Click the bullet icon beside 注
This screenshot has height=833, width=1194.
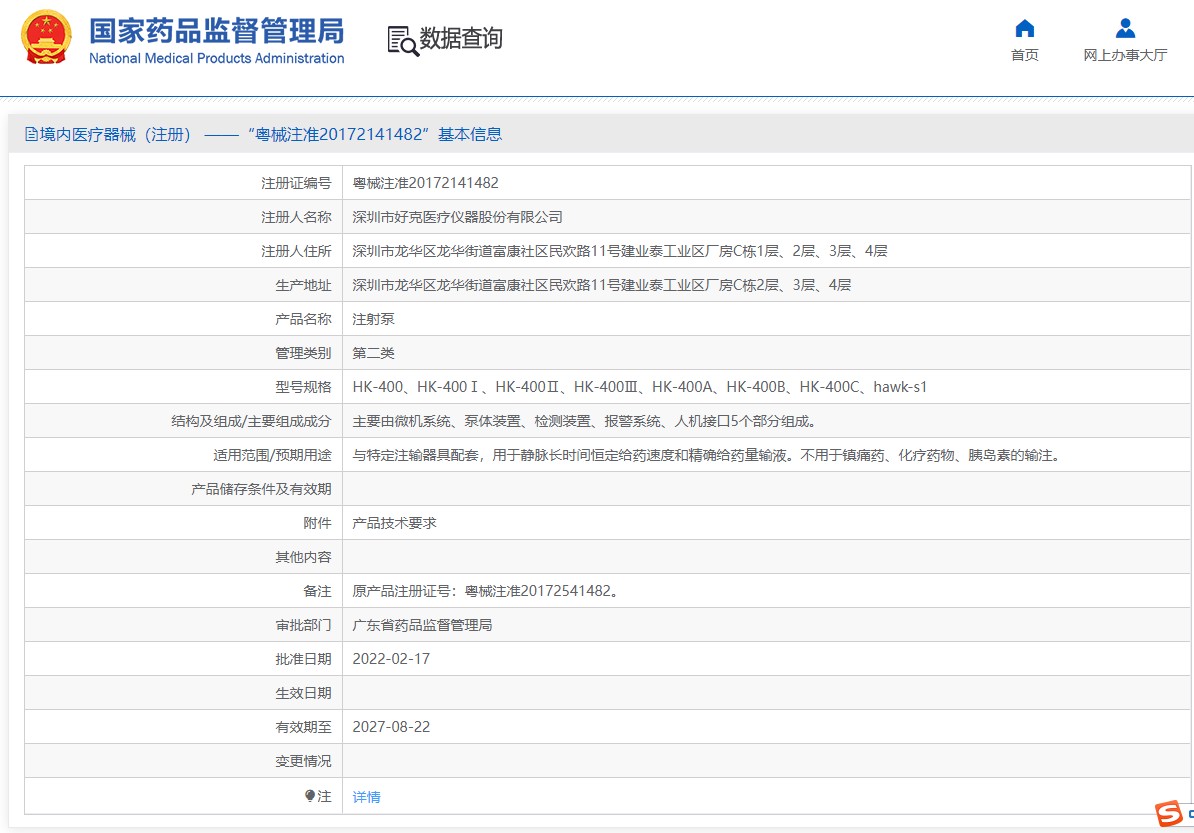tap(310, 796)
